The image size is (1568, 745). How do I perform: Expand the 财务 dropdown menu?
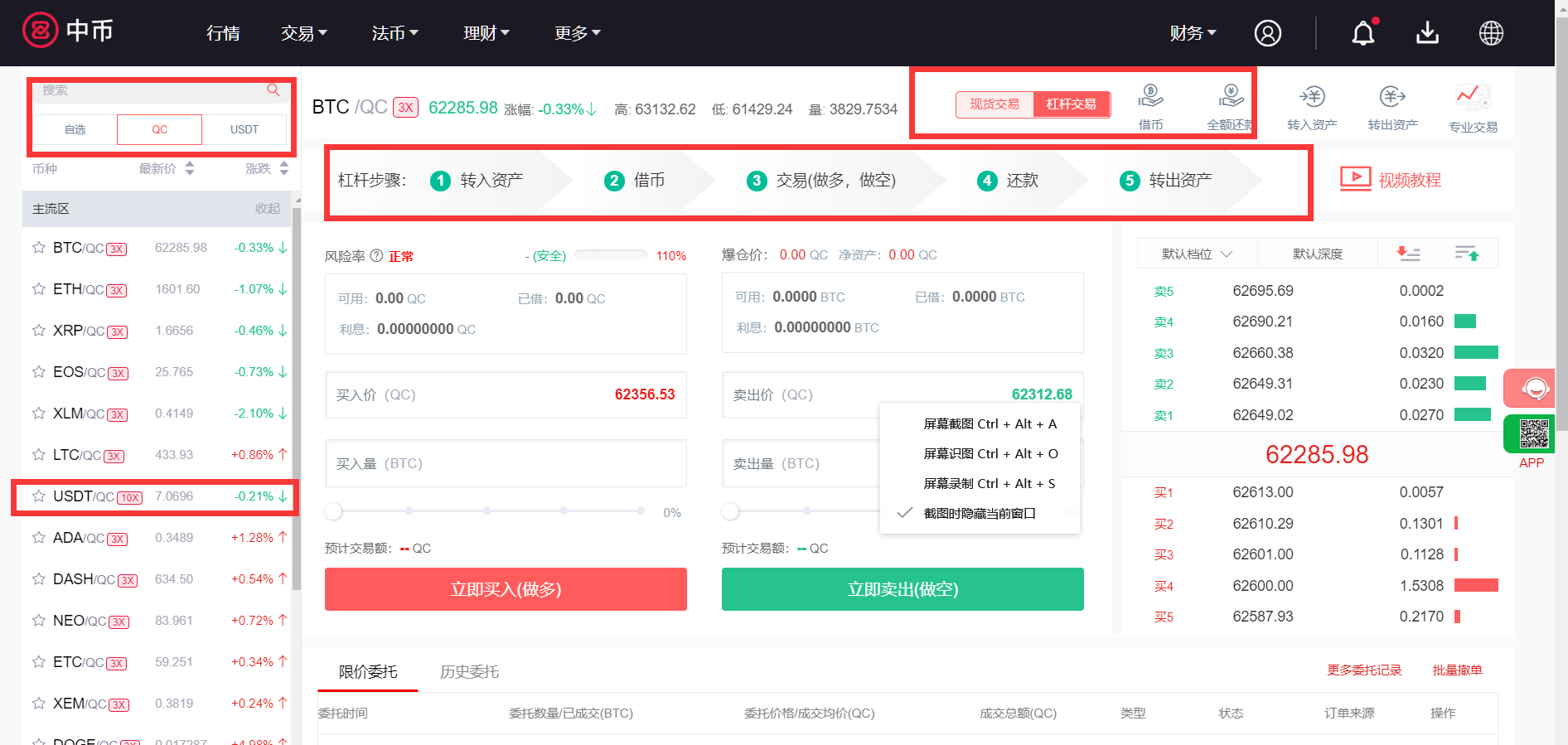[x=1193, y=33]
